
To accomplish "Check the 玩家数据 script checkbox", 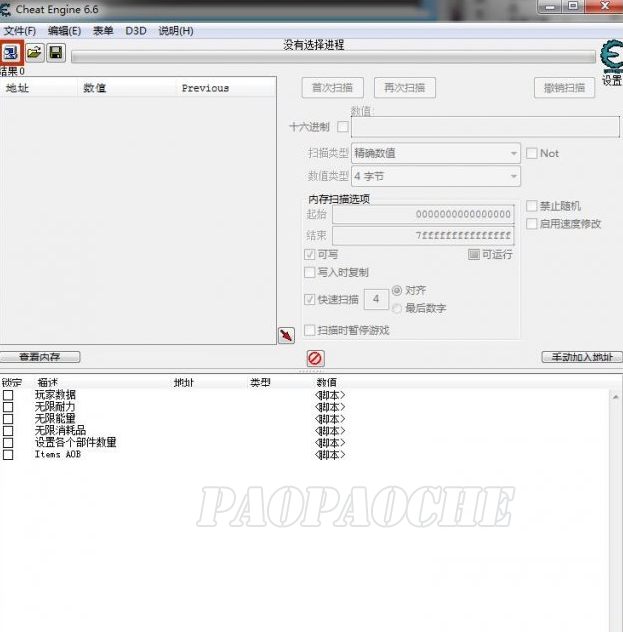I will [x=8, y=395].
